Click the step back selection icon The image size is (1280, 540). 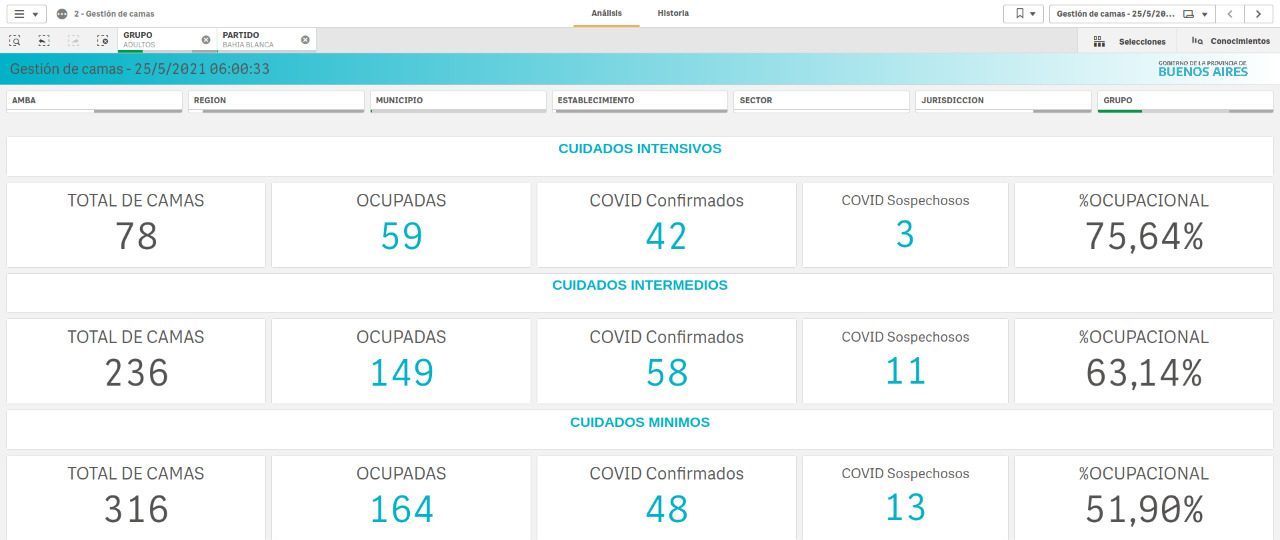pyautogui.click(x=44, y=41)
